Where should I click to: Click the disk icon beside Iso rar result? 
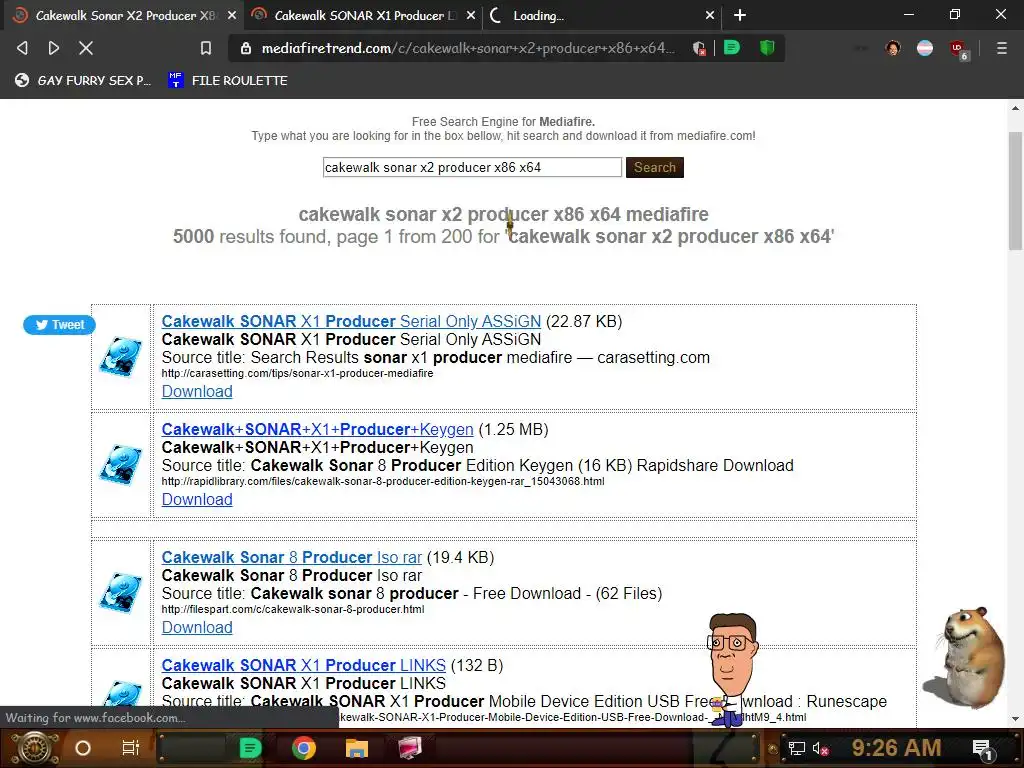coord(121,592)
